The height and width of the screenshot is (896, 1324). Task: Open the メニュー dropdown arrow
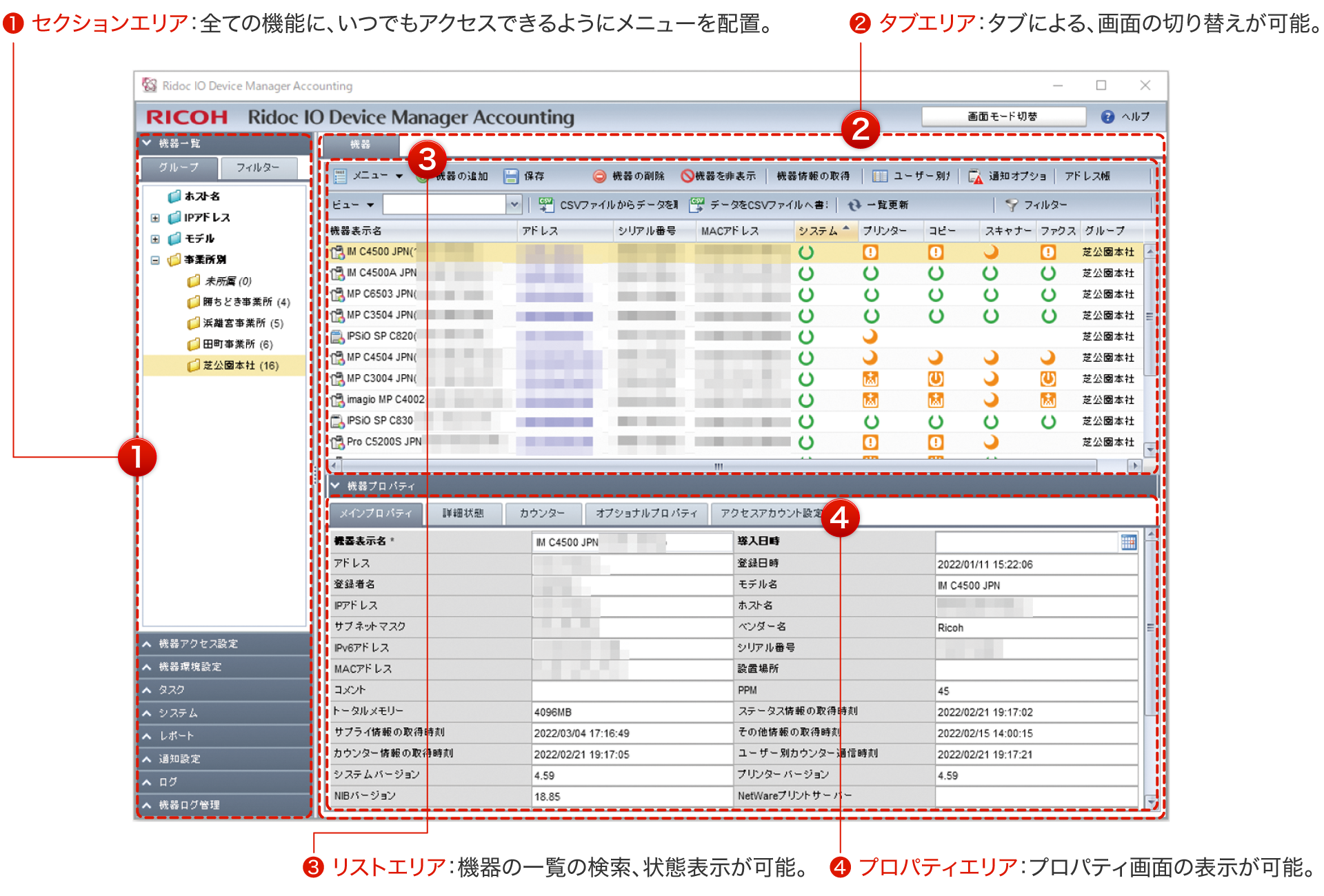399,176
